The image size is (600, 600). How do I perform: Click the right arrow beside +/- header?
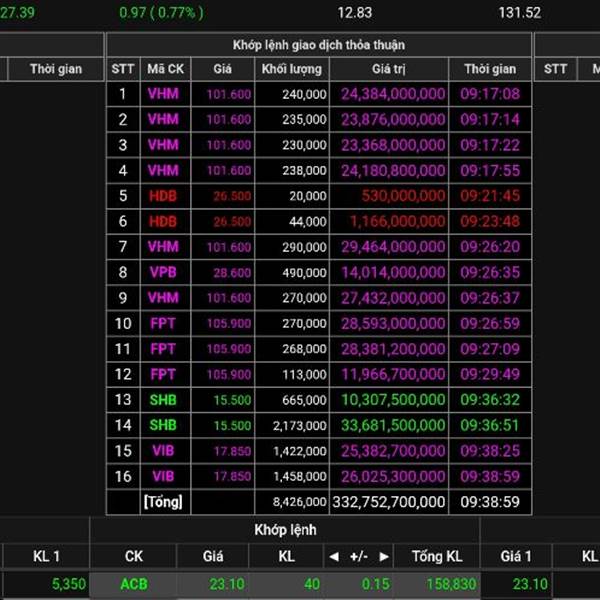[384, 556]
